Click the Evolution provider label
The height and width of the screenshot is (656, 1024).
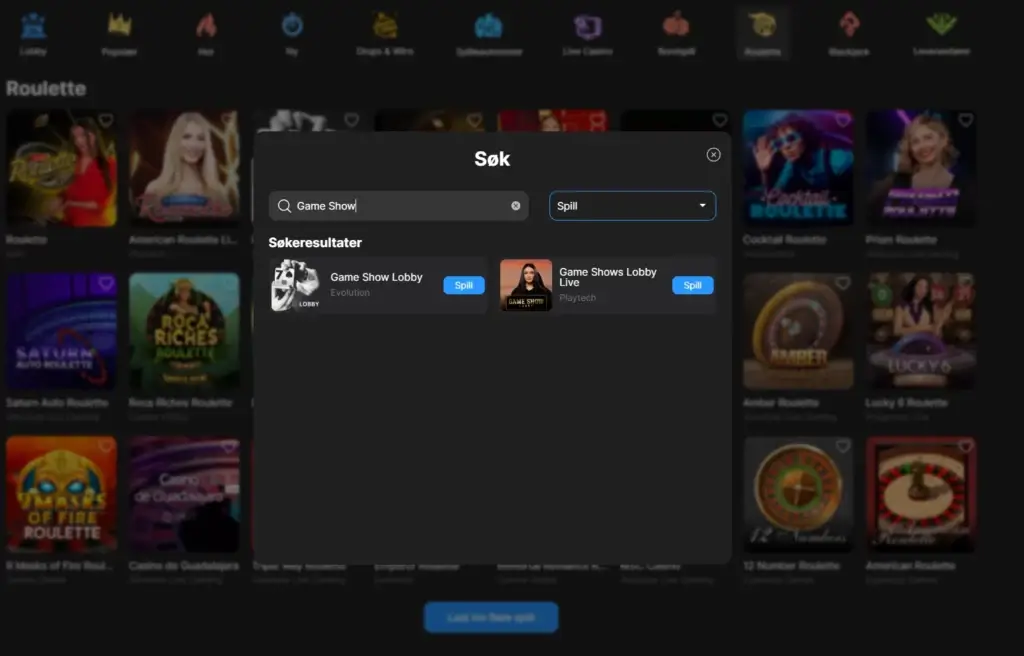[350, 293]
